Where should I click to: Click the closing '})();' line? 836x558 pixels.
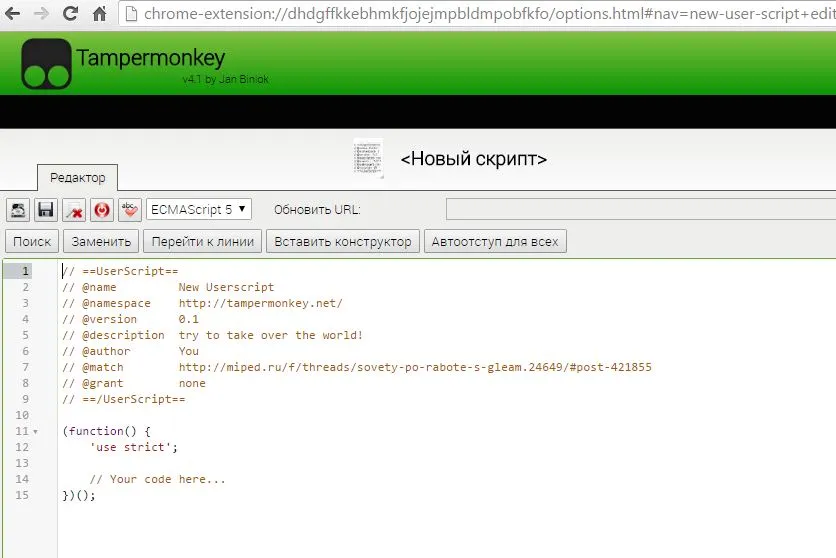coord(79,495)
